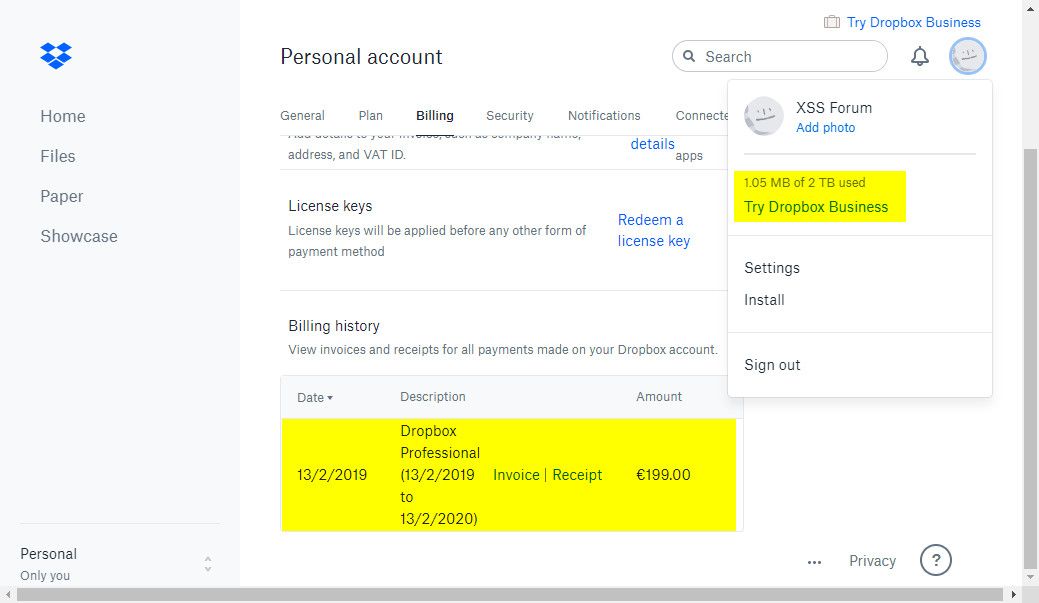The height and width of the screenshot is (603, 1039).
Task: Click the XSS Forum profile avatar
Action: tap(765, 116)
